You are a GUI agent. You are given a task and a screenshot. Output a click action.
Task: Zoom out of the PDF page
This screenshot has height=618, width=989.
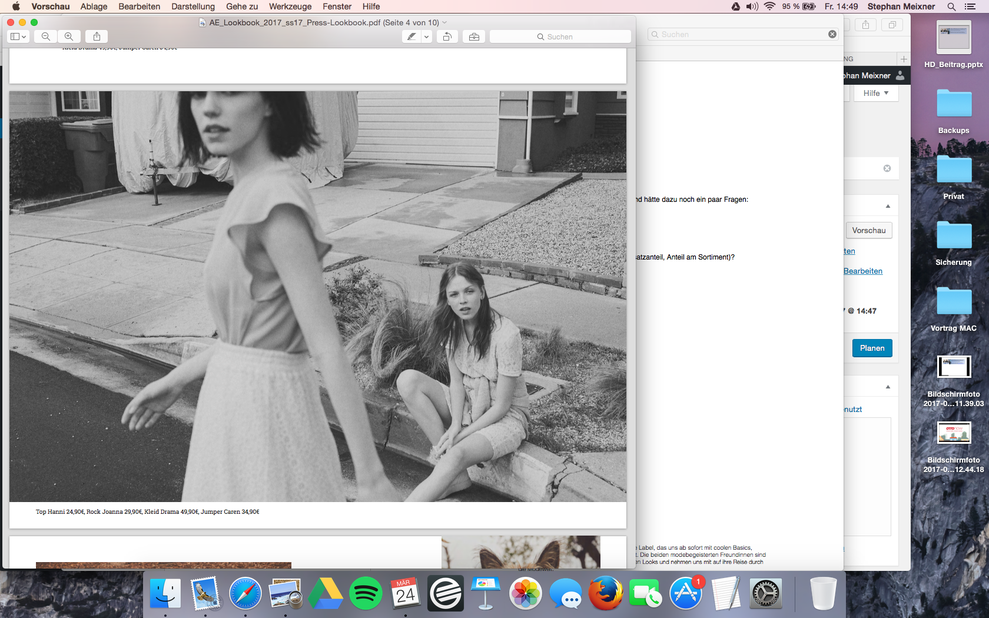(x=45, y=37)
